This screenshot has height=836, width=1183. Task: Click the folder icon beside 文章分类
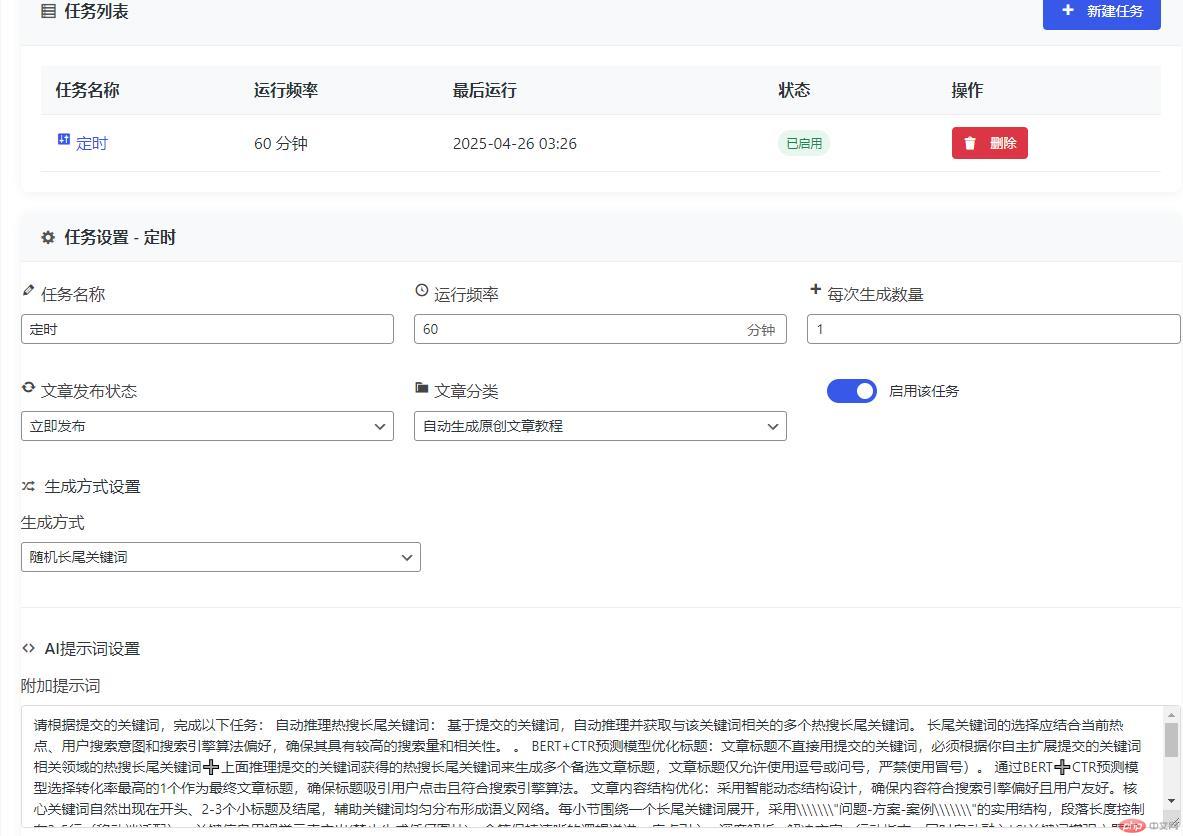click(x=421, y=387)
